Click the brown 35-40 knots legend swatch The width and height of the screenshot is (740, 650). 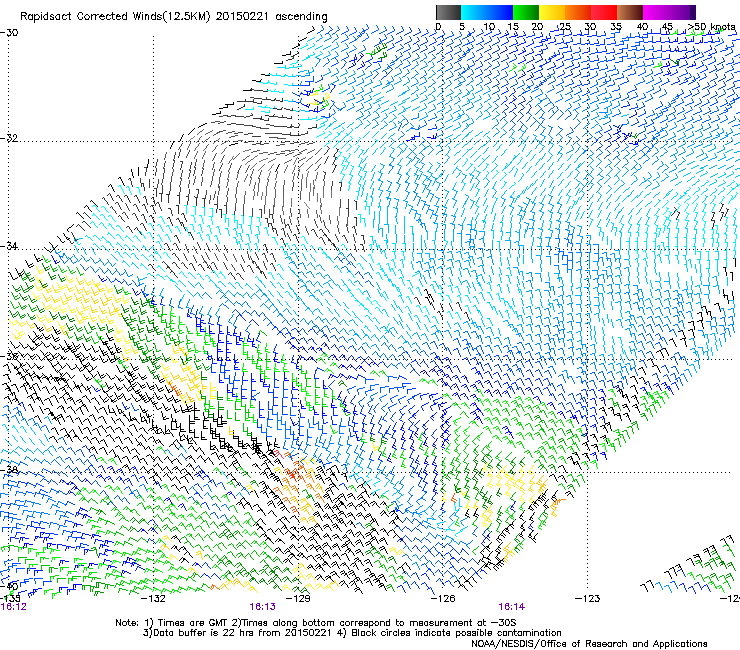tap(630, 12)
